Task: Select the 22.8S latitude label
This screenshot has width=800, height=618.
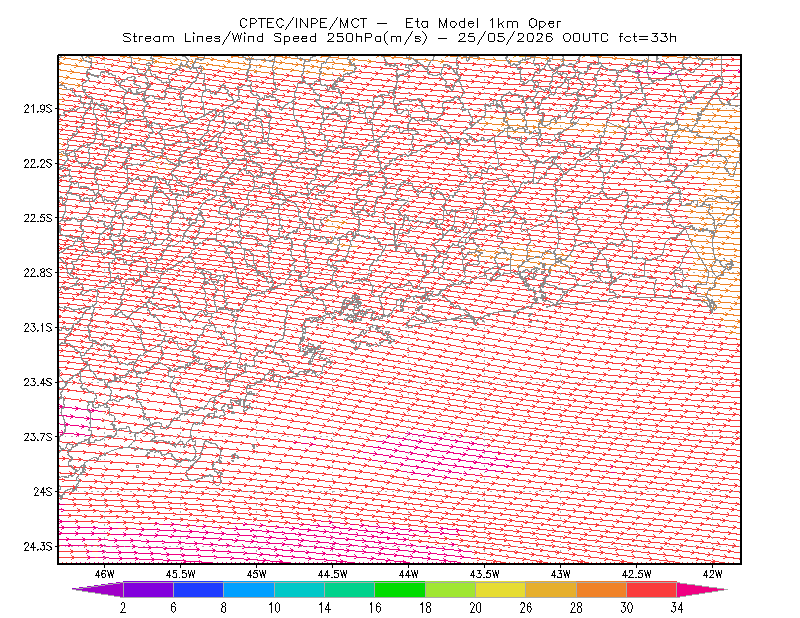Action: [38, 273]
